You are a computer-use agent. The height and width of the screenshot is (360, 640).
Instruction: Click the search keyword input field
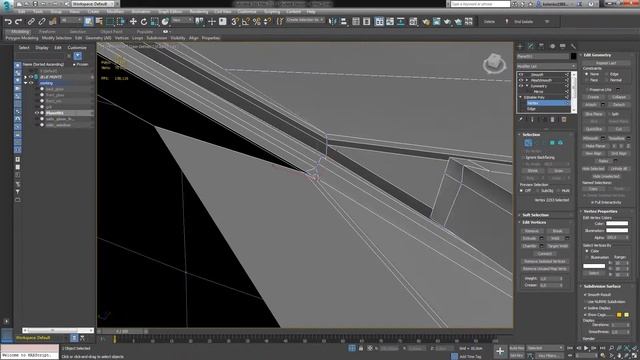[480, 4]
